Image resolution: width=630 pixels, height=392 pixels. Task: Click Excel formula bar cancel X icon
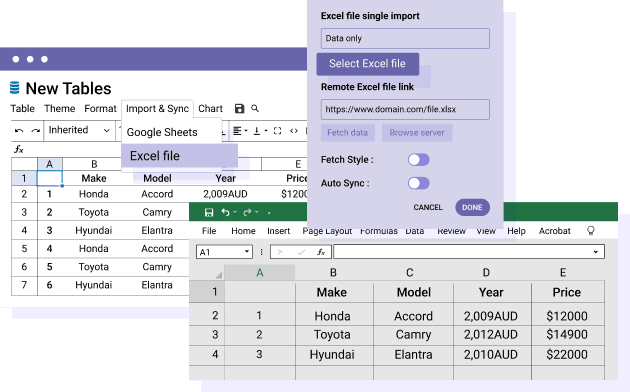(x=280, y=252)
